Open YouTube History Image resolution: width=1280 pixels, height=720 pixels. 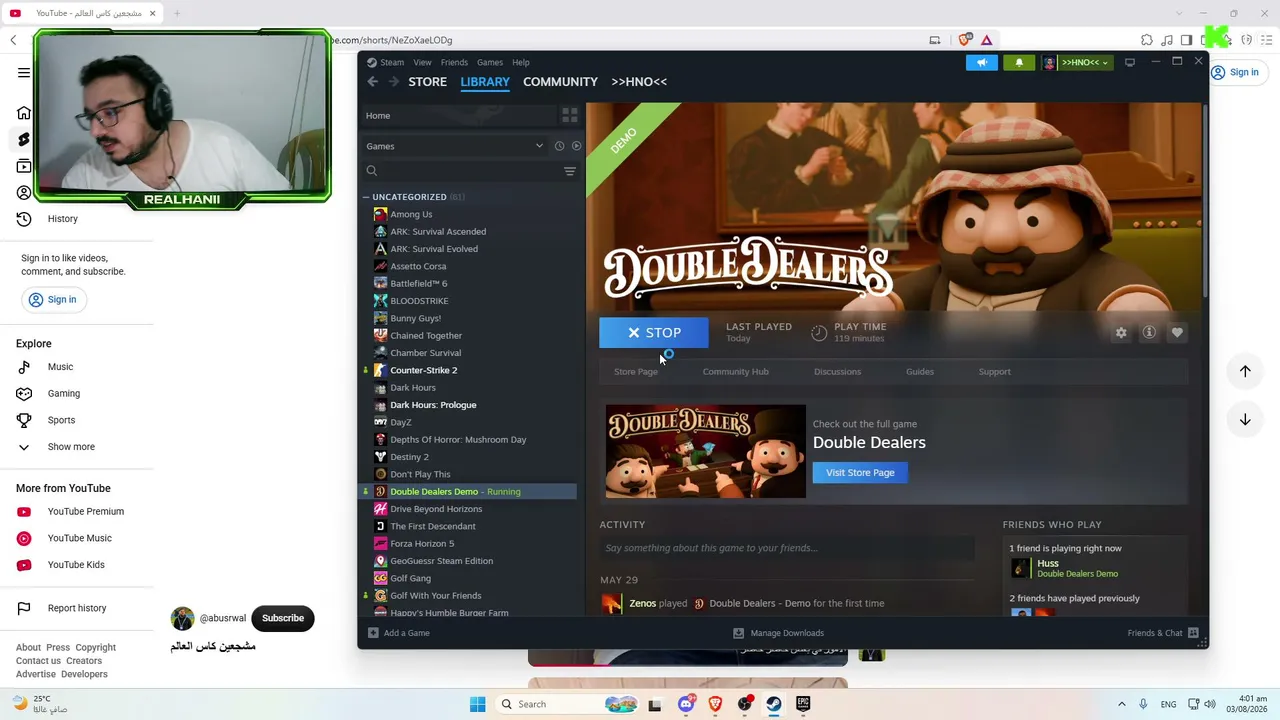(x=62, y=219)
